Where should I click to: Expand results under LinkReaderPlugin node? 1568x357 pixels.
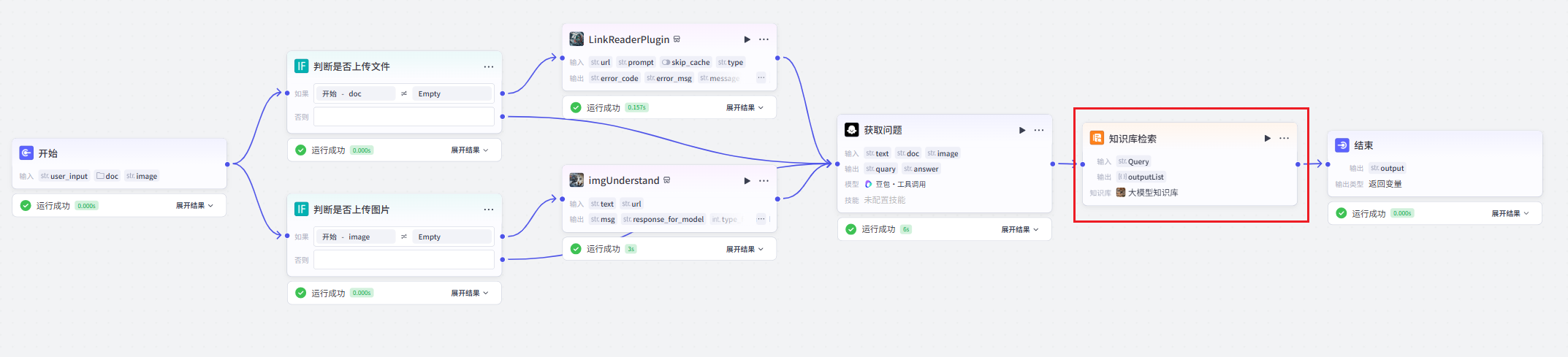(x=744, y=108)
